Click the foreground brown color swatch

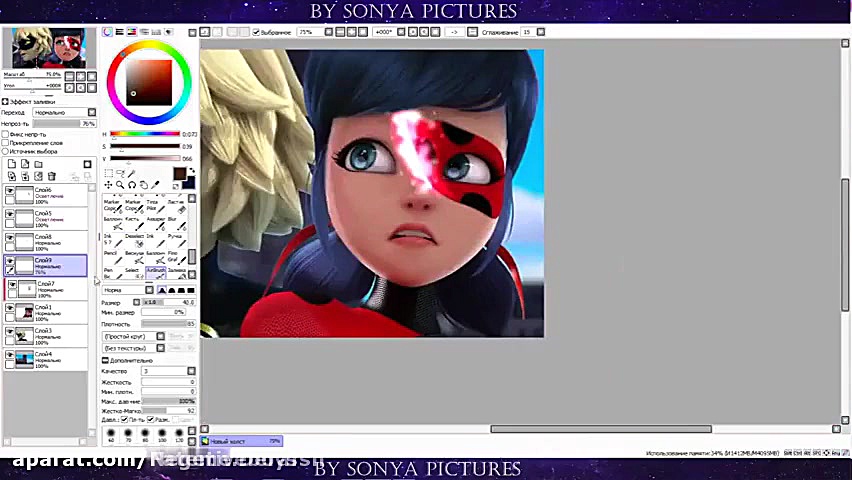coord(180,173)
